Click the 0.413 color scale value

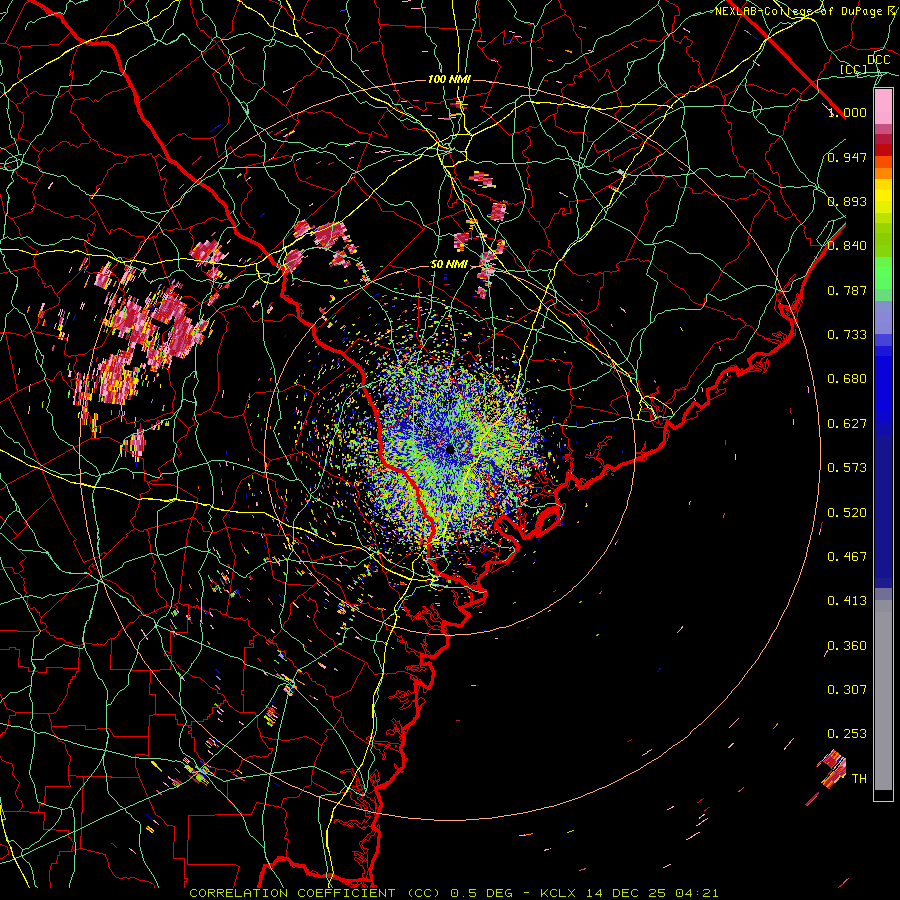[x=847, y=601]
